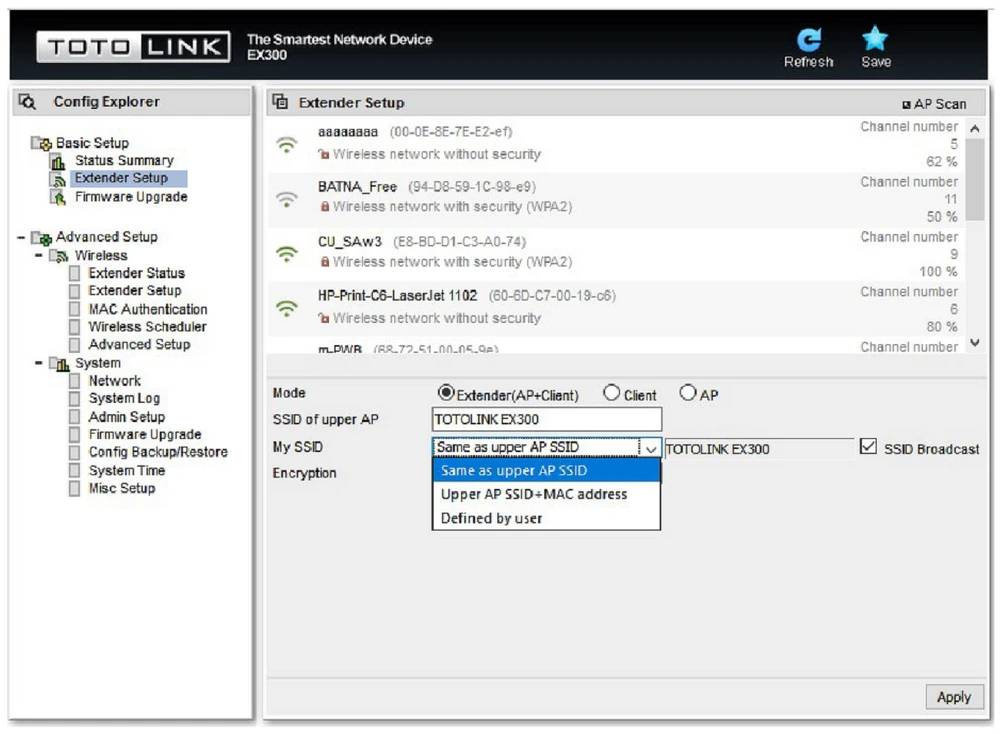Click wifi signal icon for BATNA_Free network

click(287, 198)
